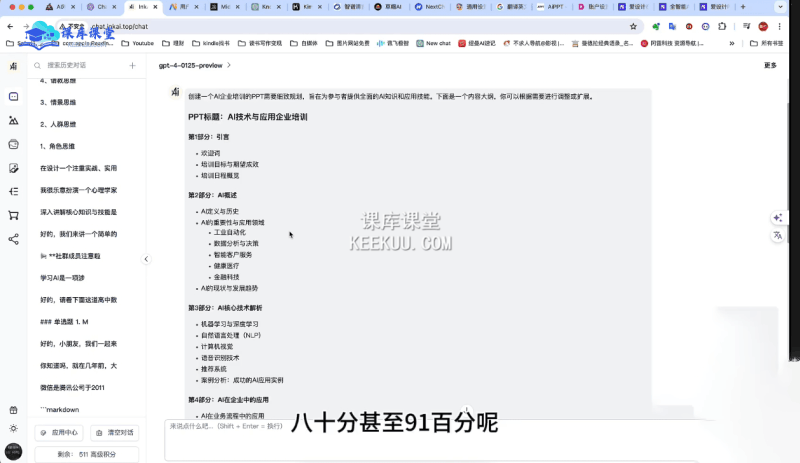Open the browser extensions puzzle icon

pyautogui.click(x=722, y=27)
